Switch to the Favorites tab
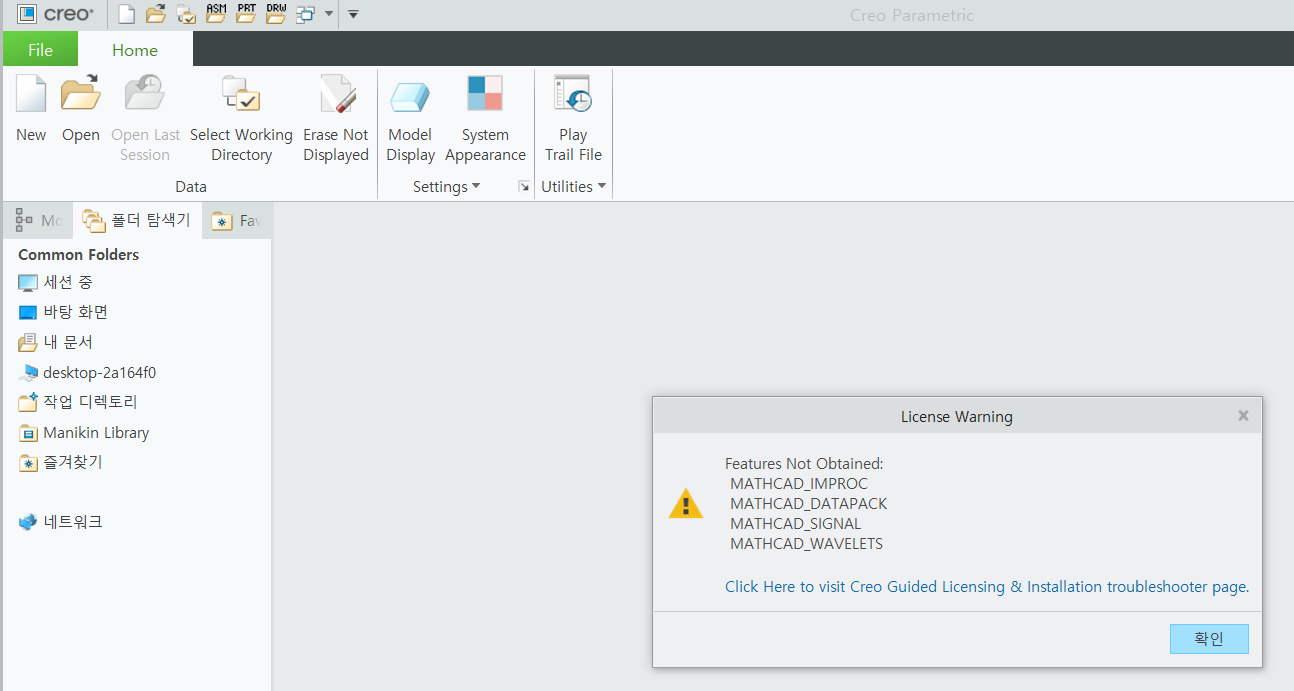The image size is (1294, 691). (237, 220)
